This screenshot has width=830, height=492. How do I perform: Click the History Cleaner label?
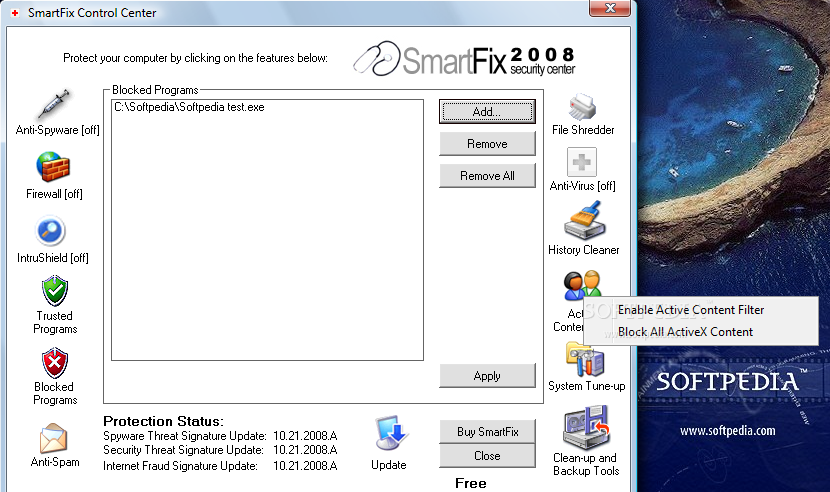coord(583,250)
